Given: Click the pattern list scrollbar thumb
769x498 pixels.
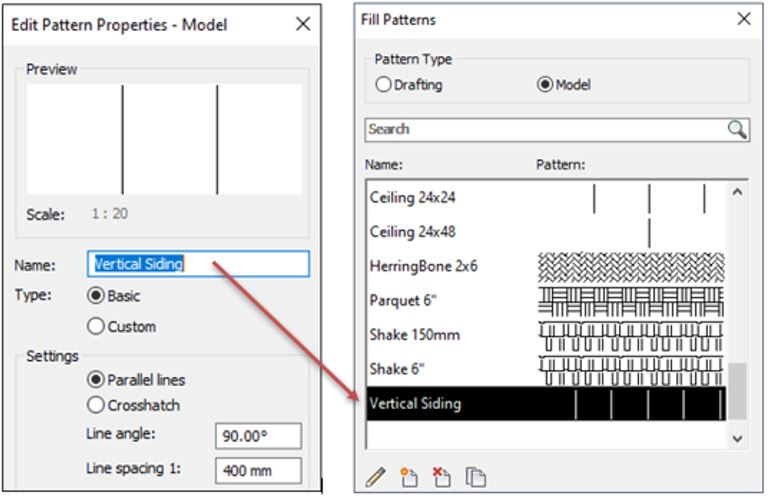Looking at the screenshot, I should coord(737,391).
